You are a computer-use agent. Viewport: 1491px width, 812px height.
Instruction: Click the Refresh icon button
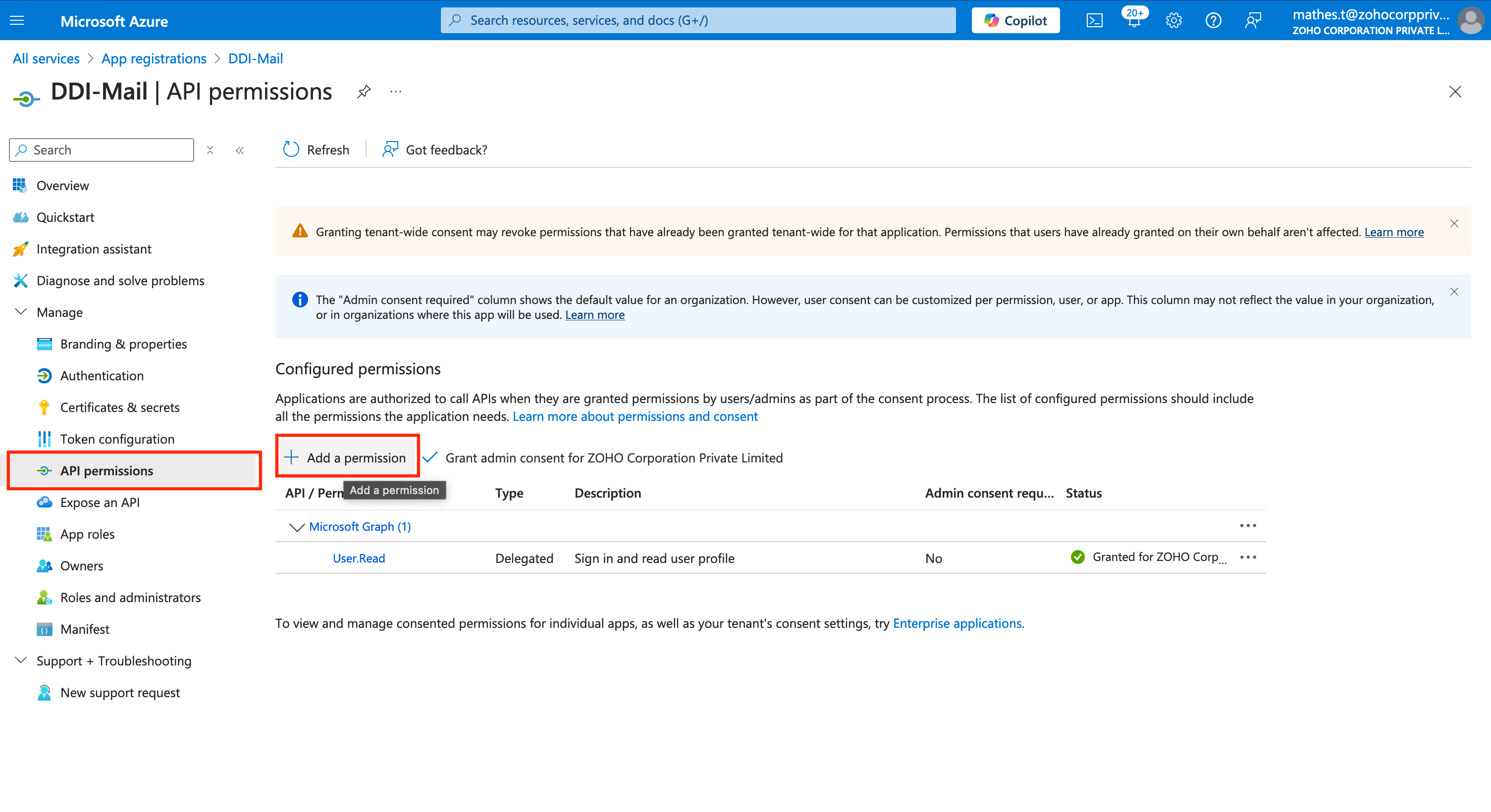(291, 150)
